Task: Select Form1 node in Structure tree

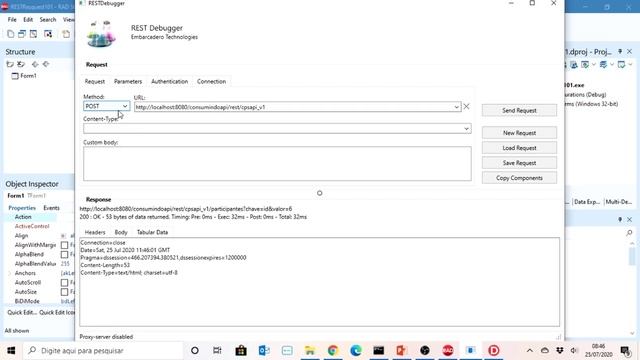Action: click(x=24, y=76)
